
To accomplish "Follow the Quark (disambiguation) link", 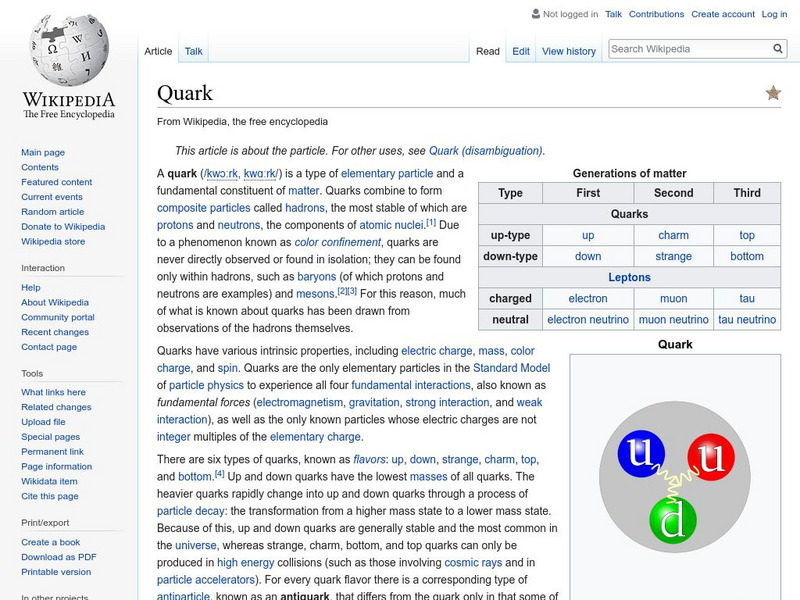I will coord(485,151).
